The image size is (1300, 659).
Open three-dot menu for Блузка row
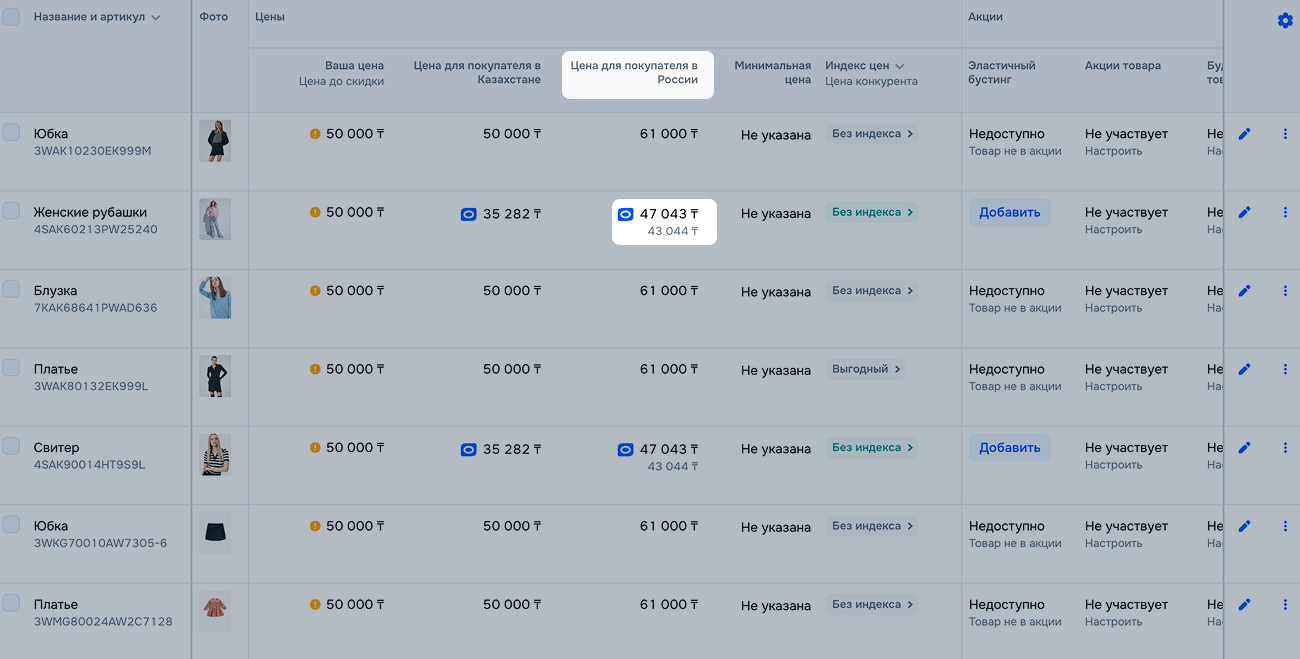(1285, 291)
